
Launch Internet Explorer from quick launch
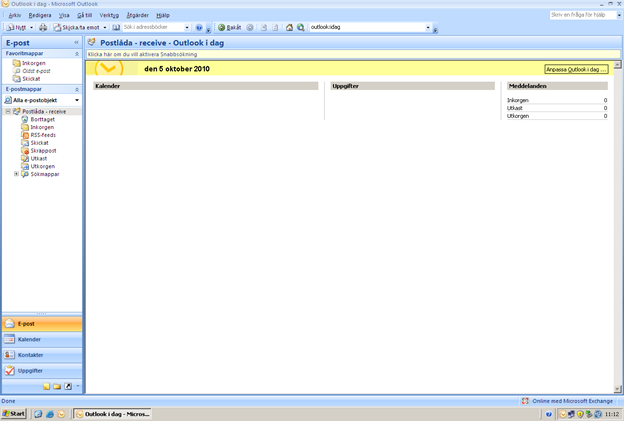pyautogui.click(x=50, y=414)
